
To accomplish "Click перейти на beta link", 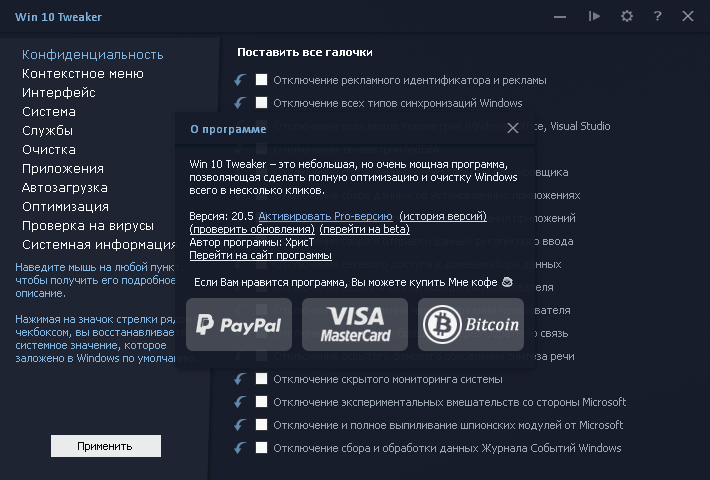I will click(365, 229).
